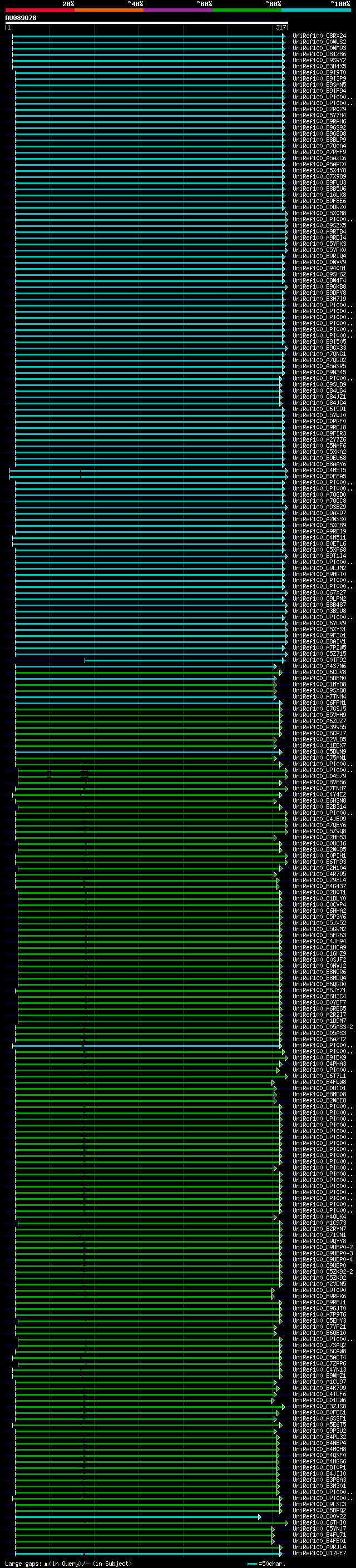Viewport: 356px width, 1568px height.
Task: Select hit UniRef100_Q2H104
Action: pos(319,868)
